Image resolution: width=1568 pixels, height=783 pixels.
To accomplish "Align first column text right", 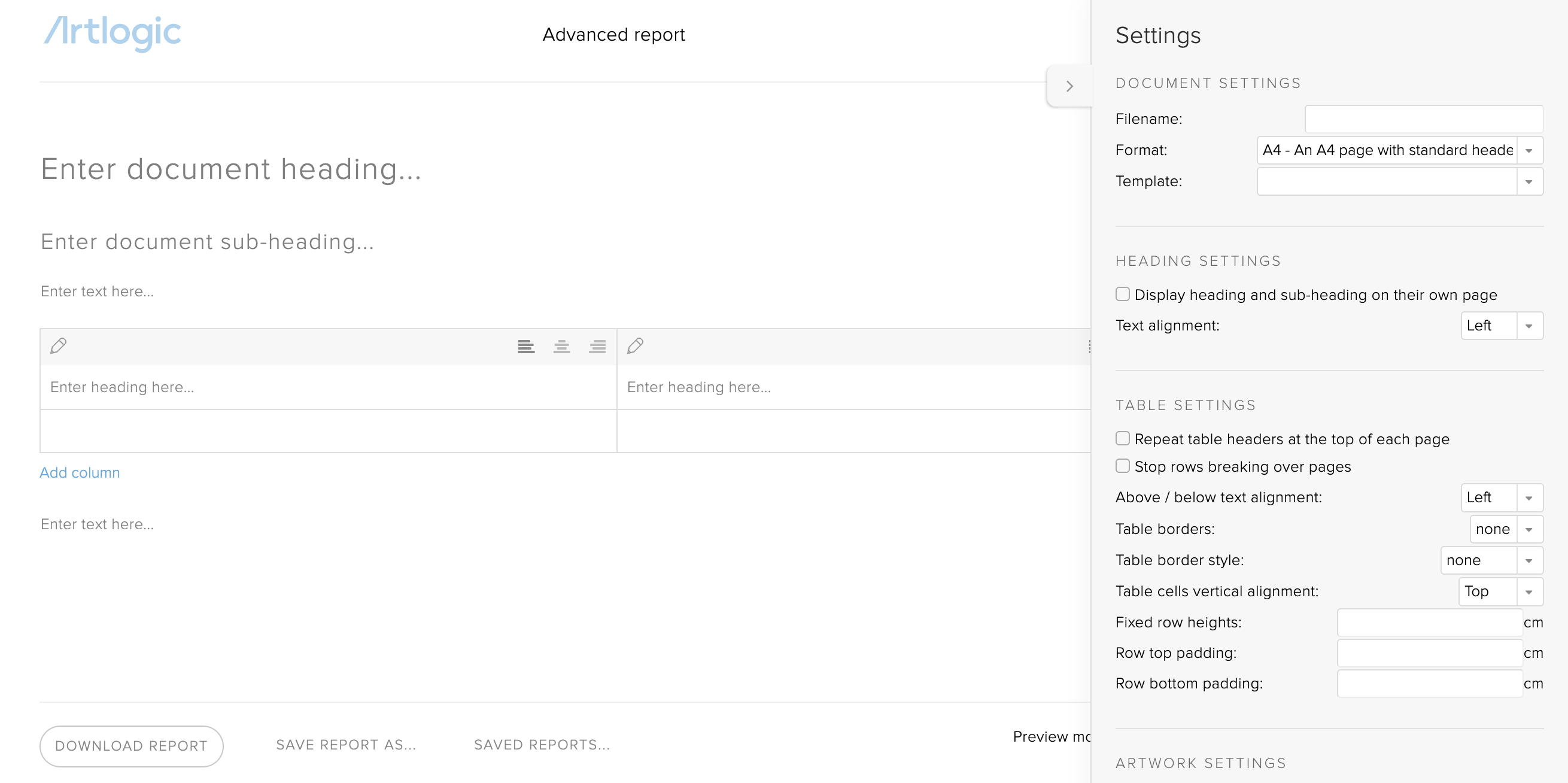I will click(x=597, y=347).
